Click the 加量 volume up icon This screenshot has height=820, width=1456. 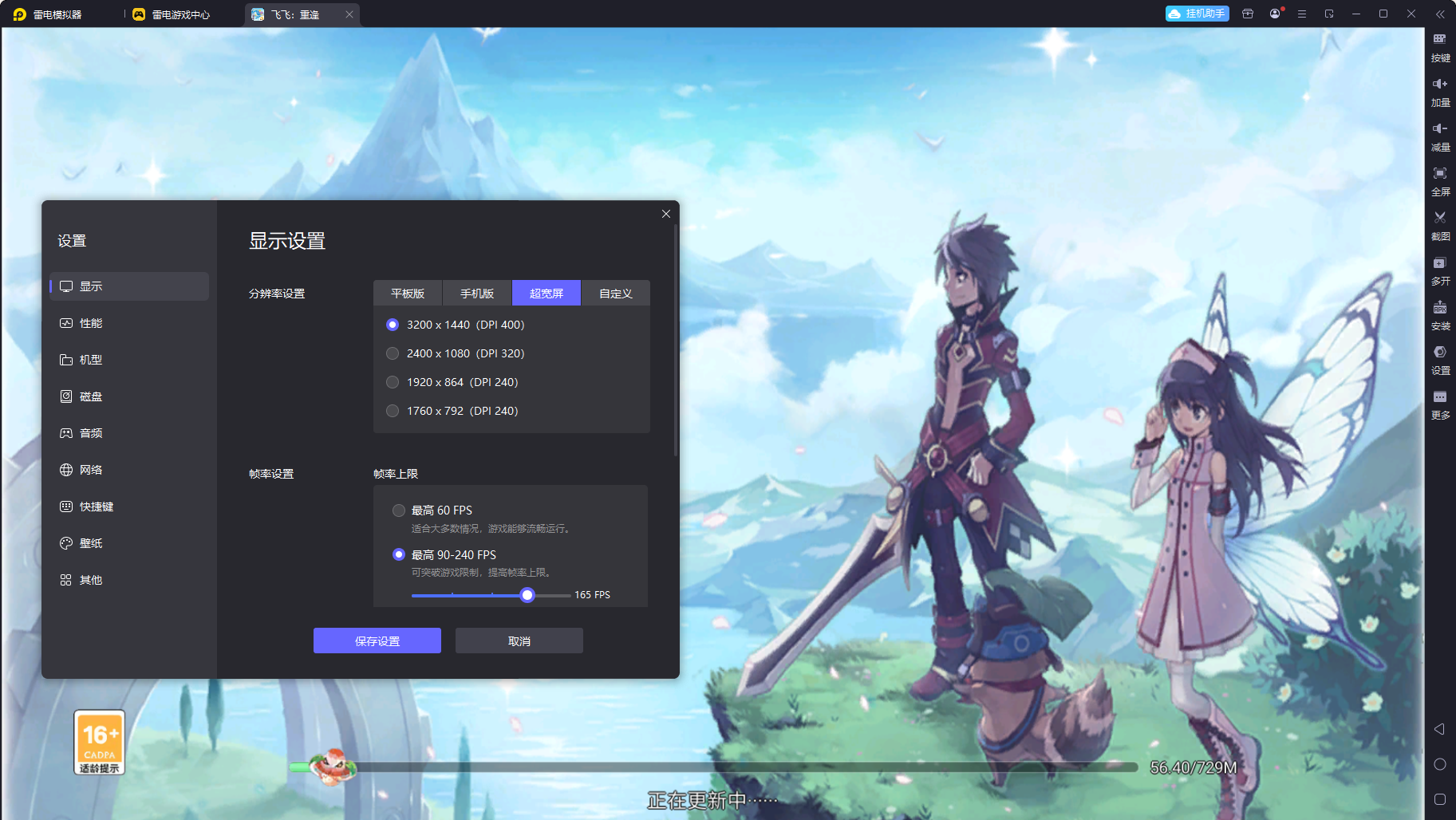pyautogui.click(x=1439, y=90)
